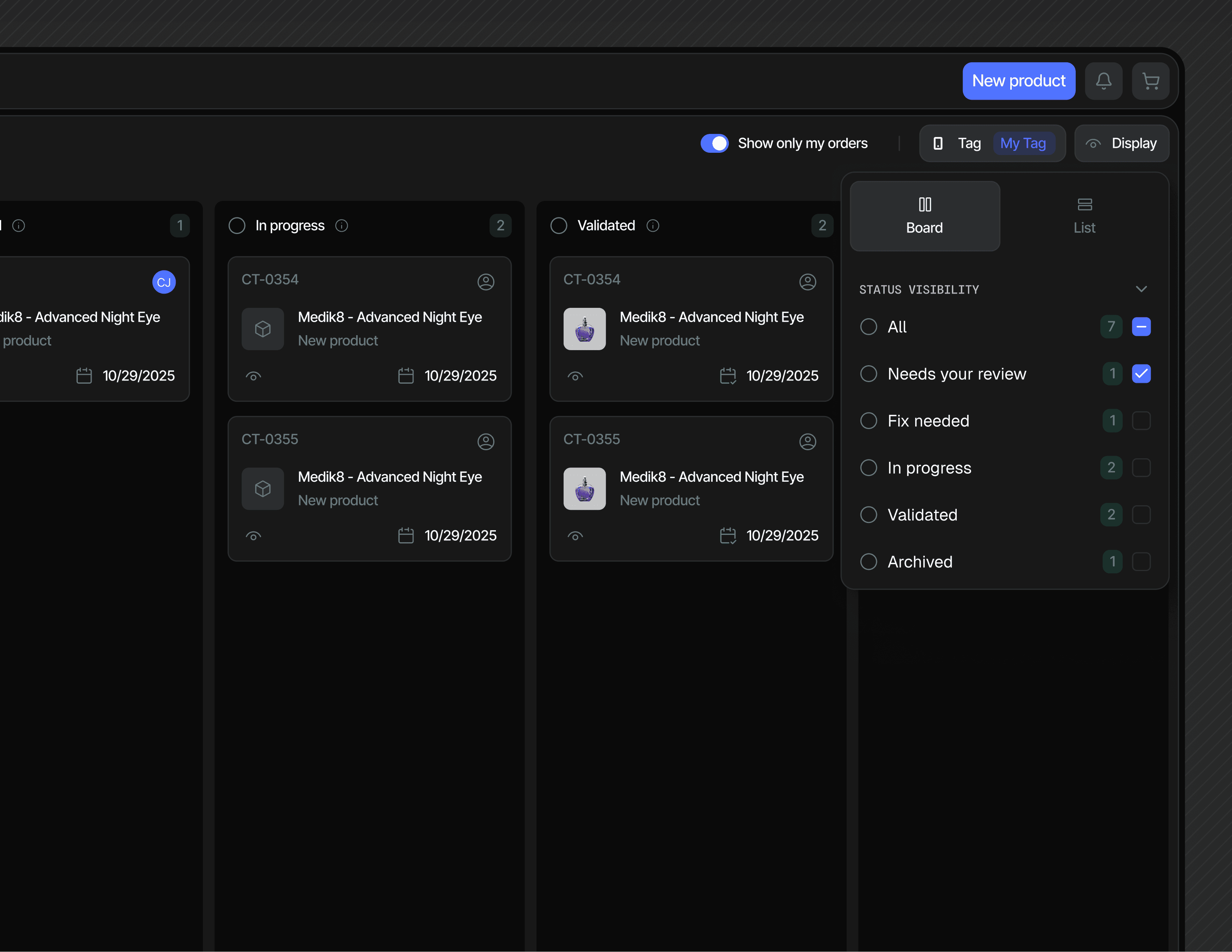Click eye icon on Validated CT-0355 card
Screen dimensions: 1232x952
[x=575, y=536]
